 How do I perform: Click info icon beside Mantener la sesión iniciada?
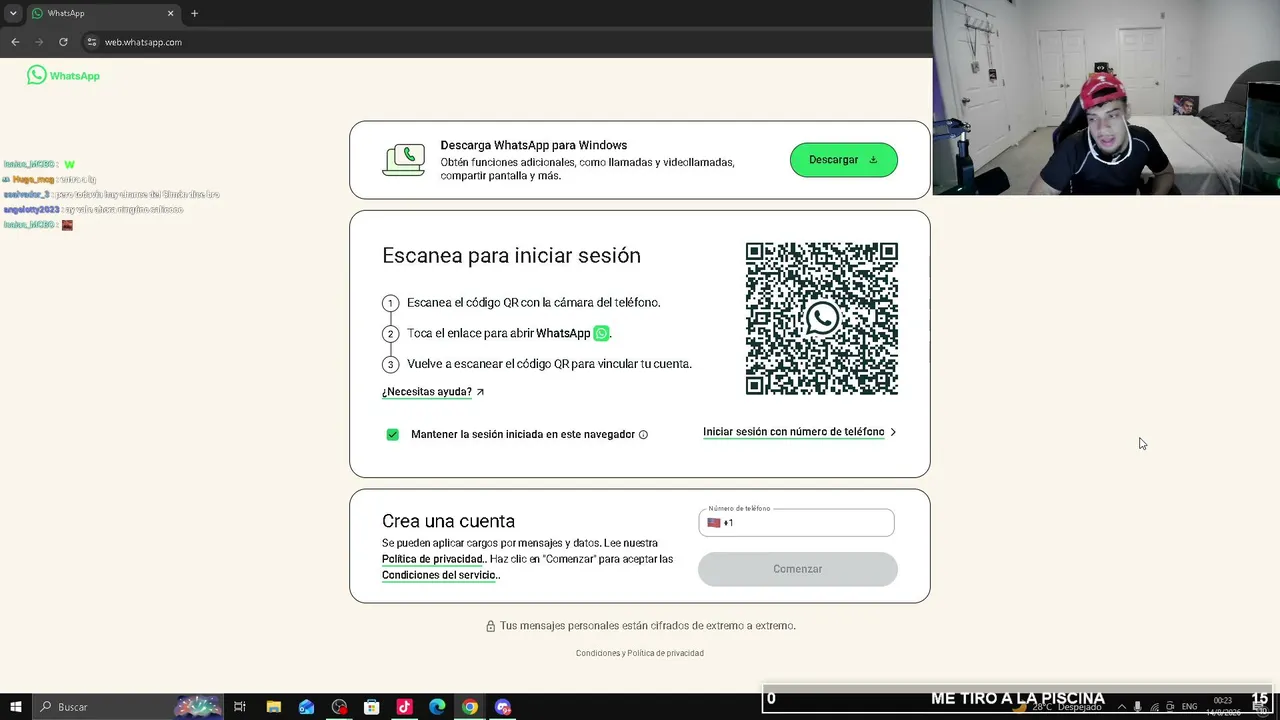[643, 435]
